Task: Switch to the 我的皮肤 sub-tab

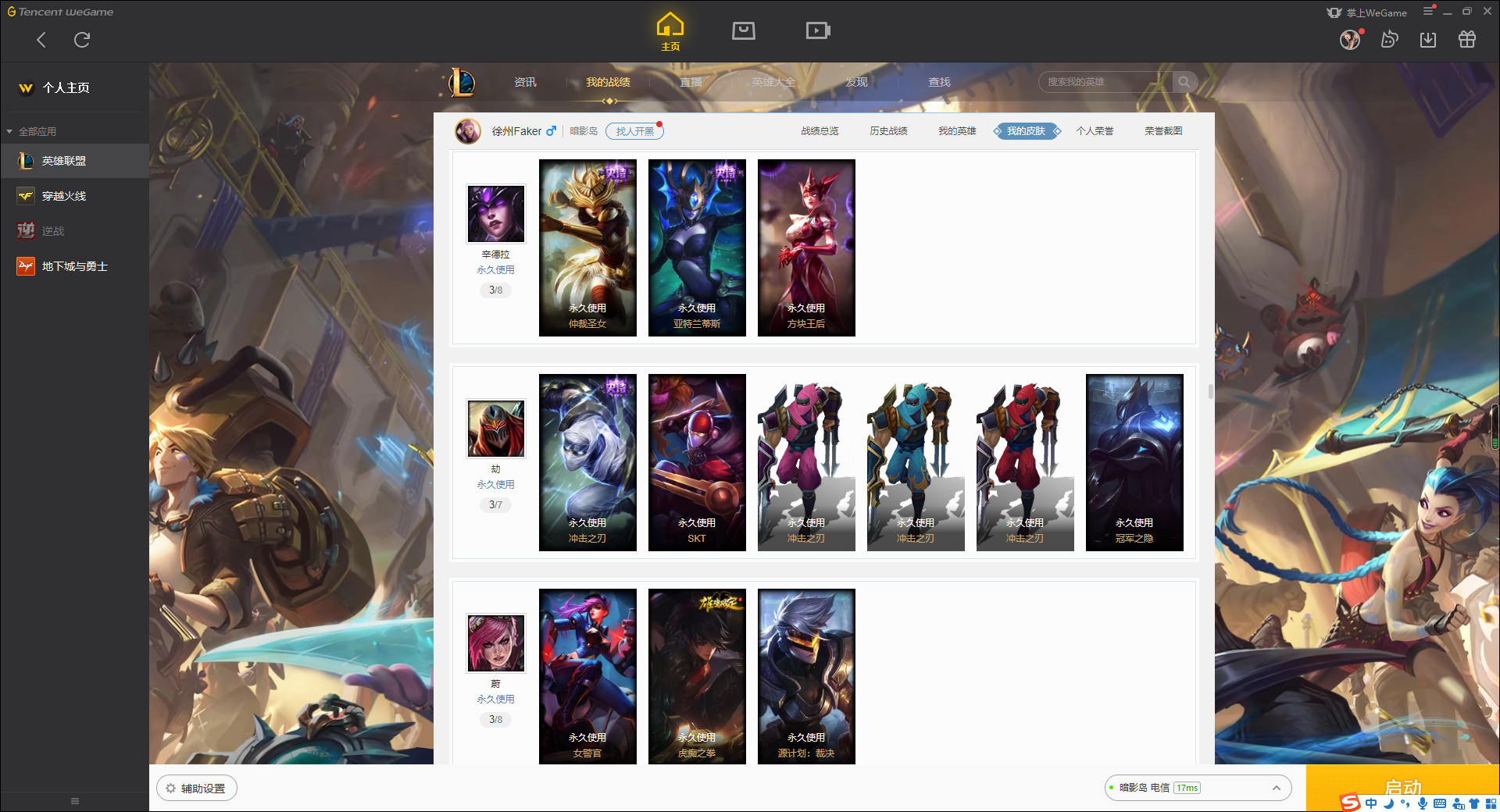Action: [1027, 131]
